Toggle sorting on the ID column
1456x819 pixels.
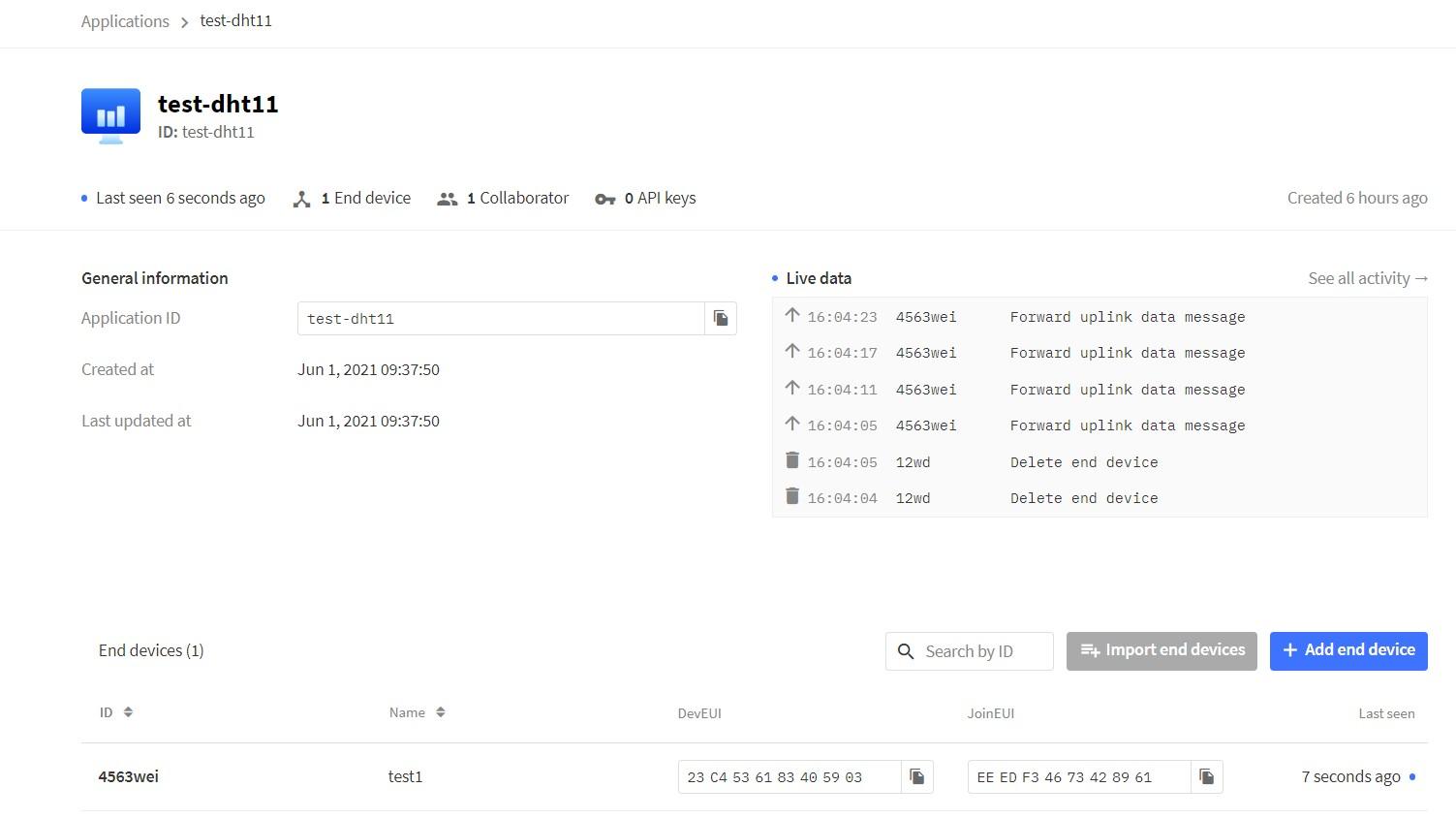(127, 711)
